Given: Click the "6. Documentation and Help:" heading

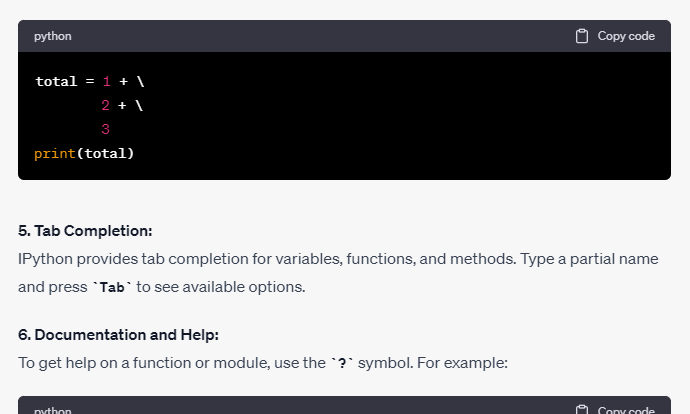Looking at the screenshot, I should point(118,335).
